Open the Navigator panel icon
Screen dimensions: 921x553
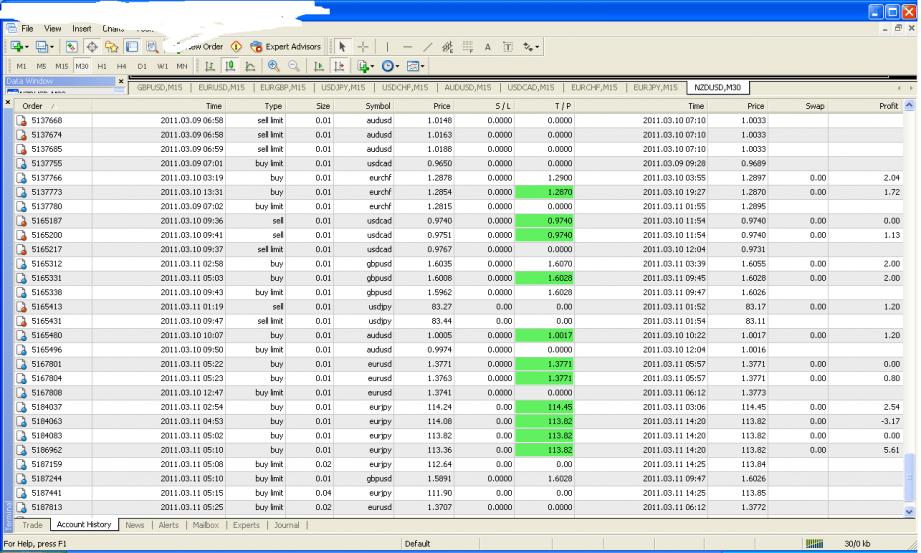111,46
